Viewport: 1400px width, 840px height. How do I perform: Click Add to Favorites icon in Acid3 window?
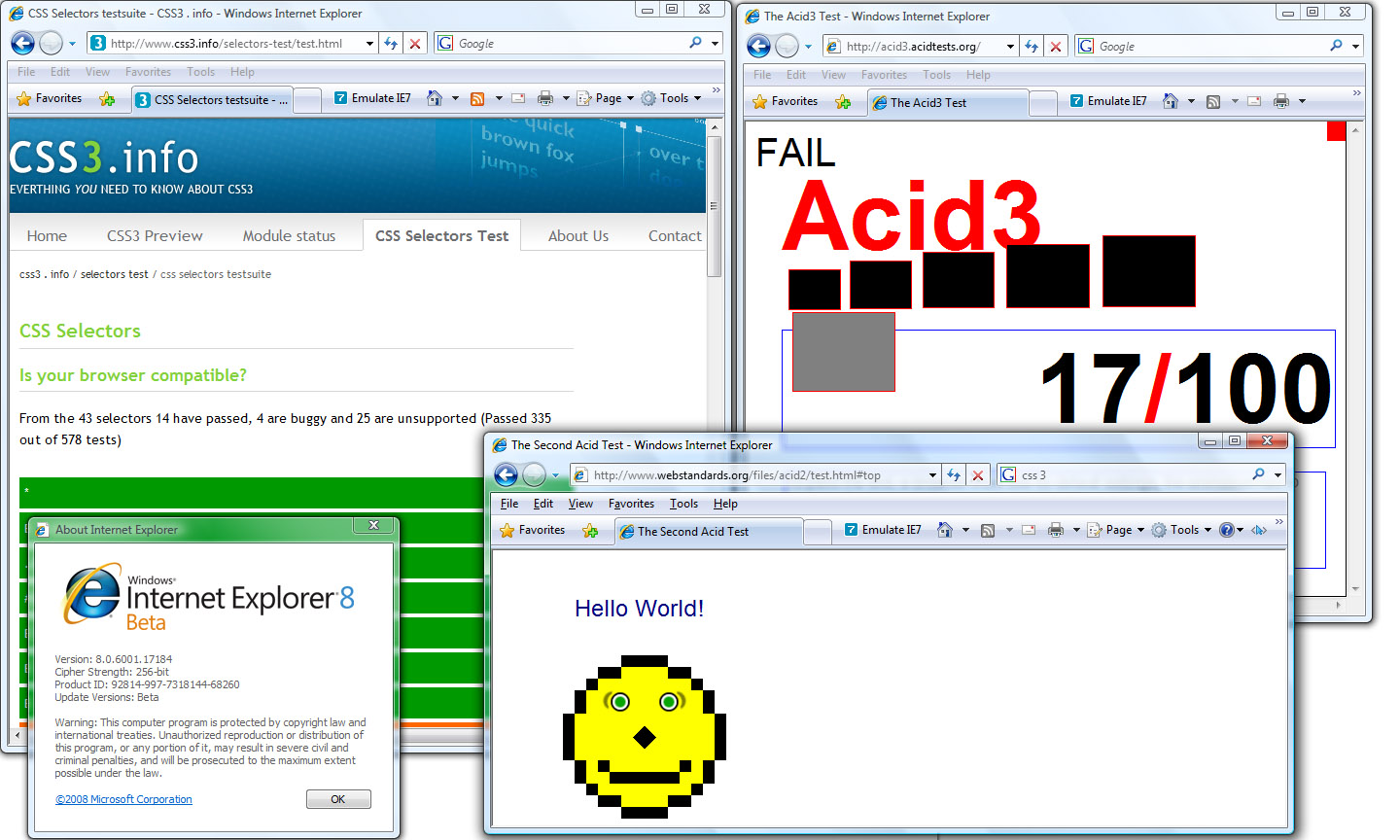pyautogui.click(x=843, y=102)
